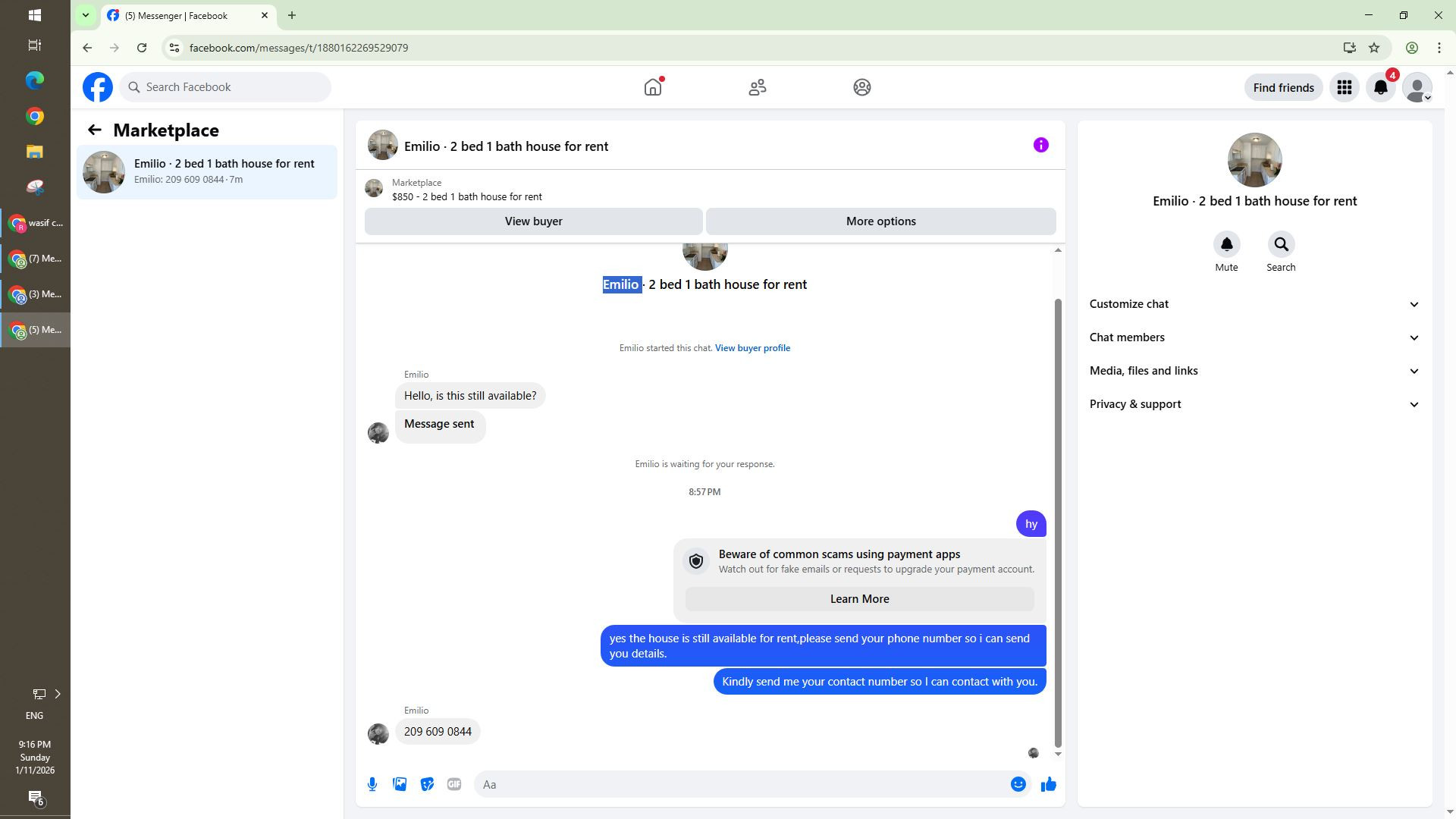Image resolution: width=1456 pixels, height=819 pixels.
Task: Click the 'hy' message bubble
Action: coord(1031,524)
